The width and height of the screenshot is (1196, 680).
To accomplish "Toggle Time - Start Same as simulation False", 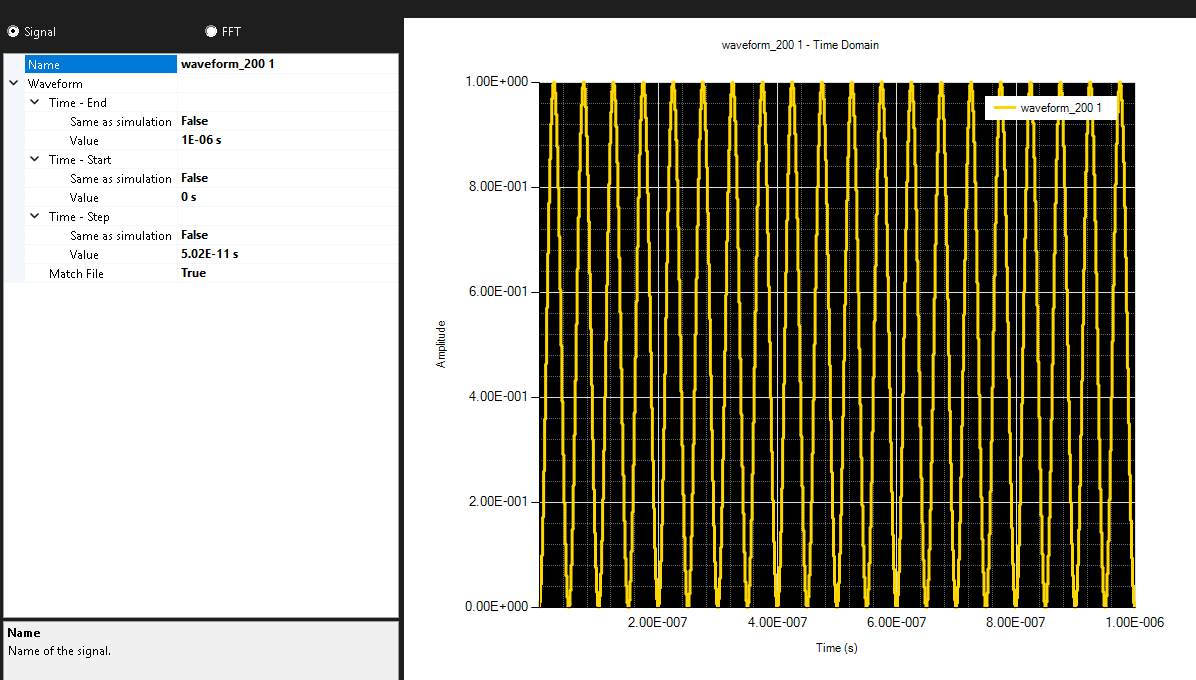I will coord(288,178).
